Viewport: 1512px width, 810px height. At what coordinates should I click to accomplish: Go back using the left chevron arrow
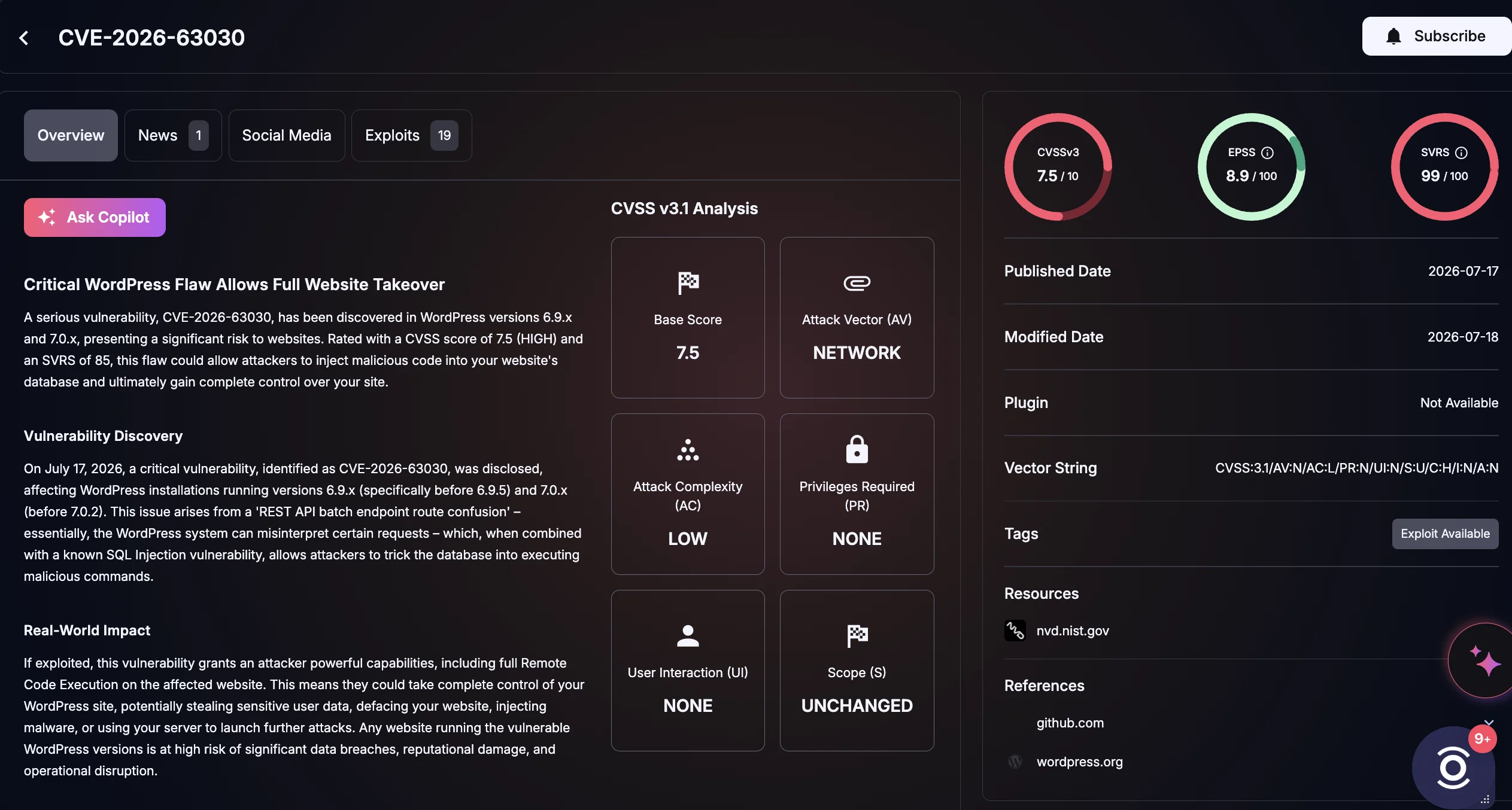pos(24,38)
